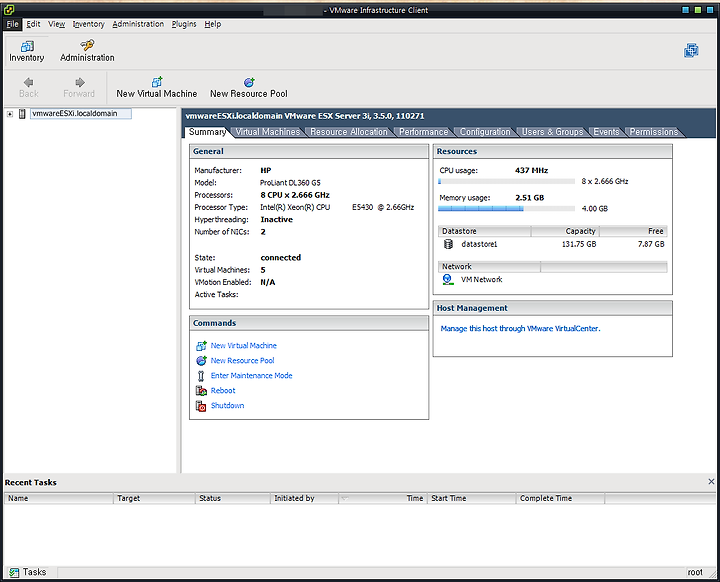Switch to the Resource Allocation tab
720x582 pixels.
pos(349,132)
